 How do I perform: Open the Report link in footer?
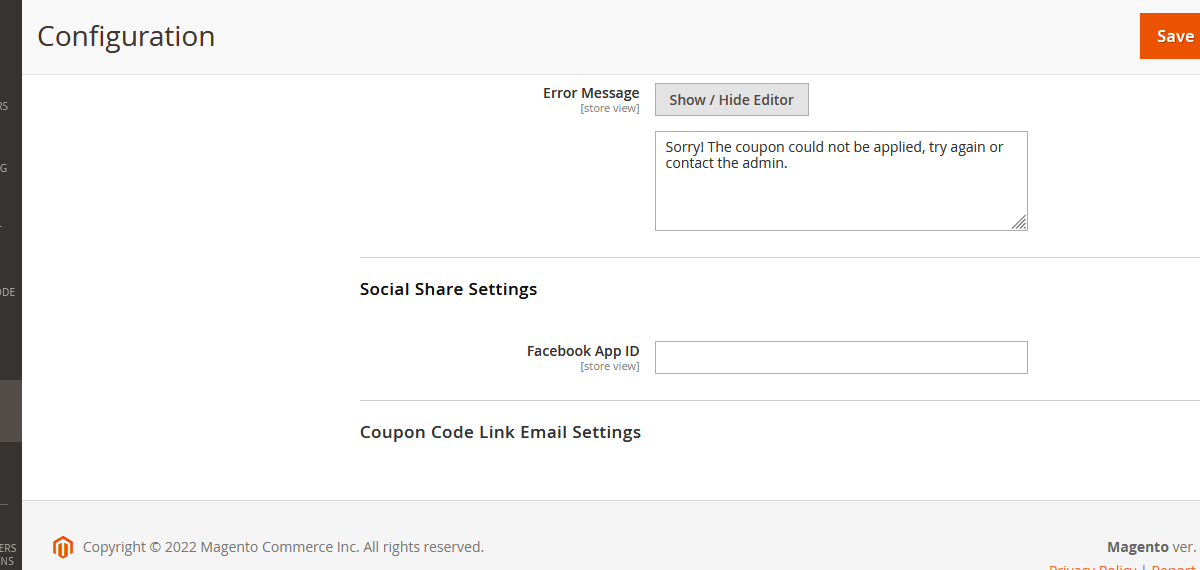pos(1173,567)
